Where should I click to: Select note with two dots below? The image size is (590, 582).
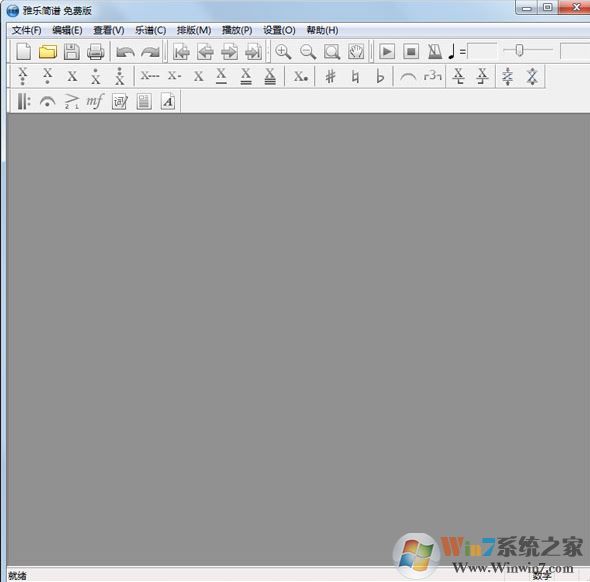click(x=23, y=76)
